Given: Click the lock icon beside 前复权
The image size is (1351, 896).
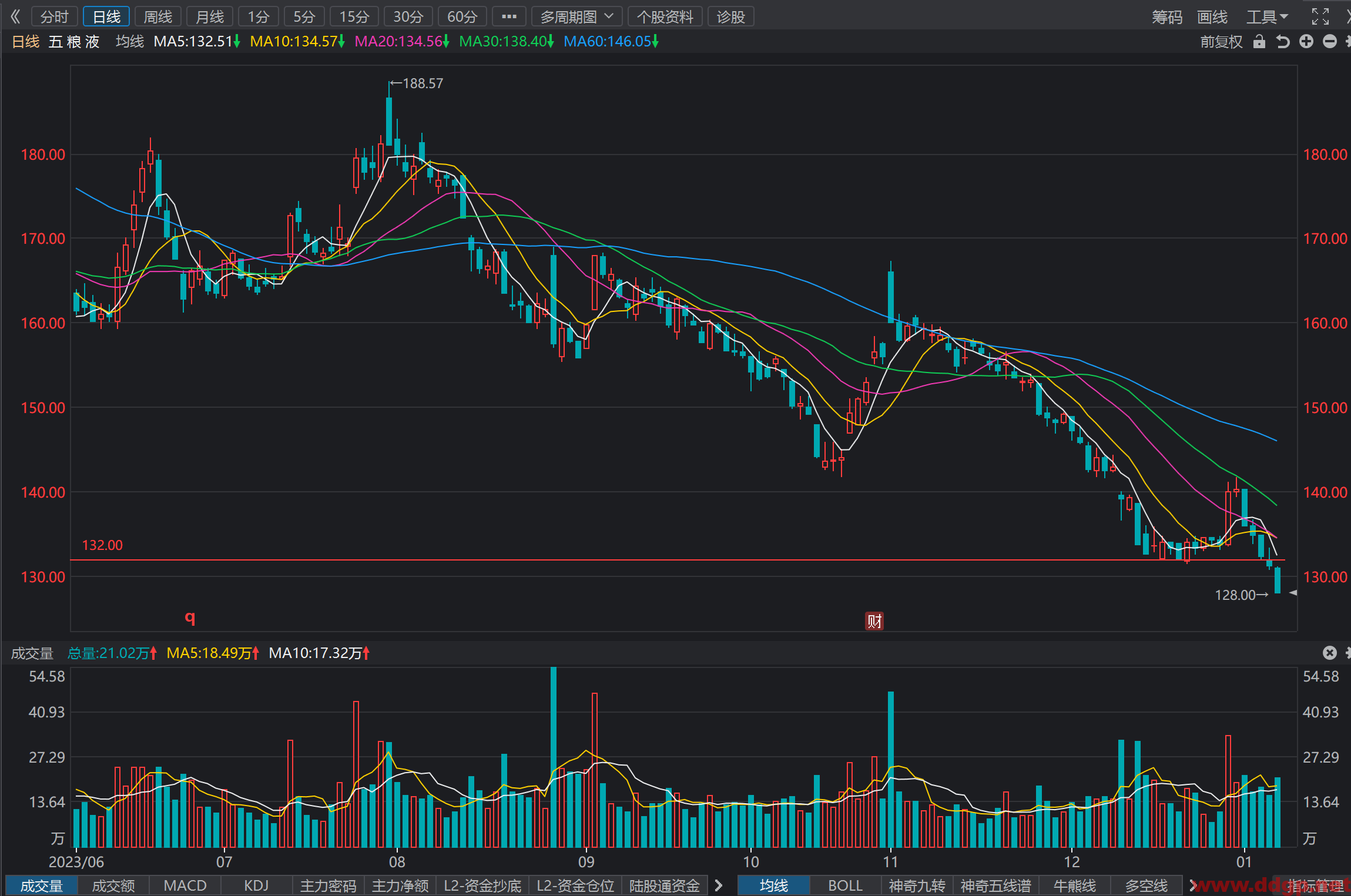Looking at the screenshot, I should pos(1259,42).
